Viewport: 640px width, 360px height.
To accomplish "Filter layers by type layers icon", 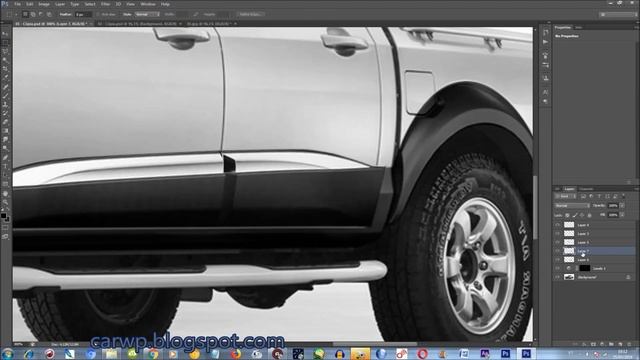I will point(600,196).
